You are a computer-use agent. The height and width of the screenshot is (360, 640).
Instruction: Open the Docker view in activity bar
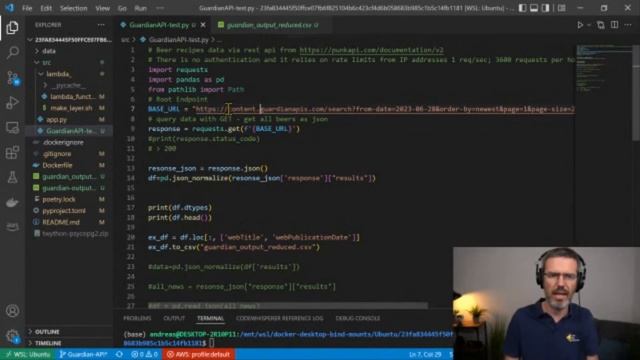click(13, 202)
